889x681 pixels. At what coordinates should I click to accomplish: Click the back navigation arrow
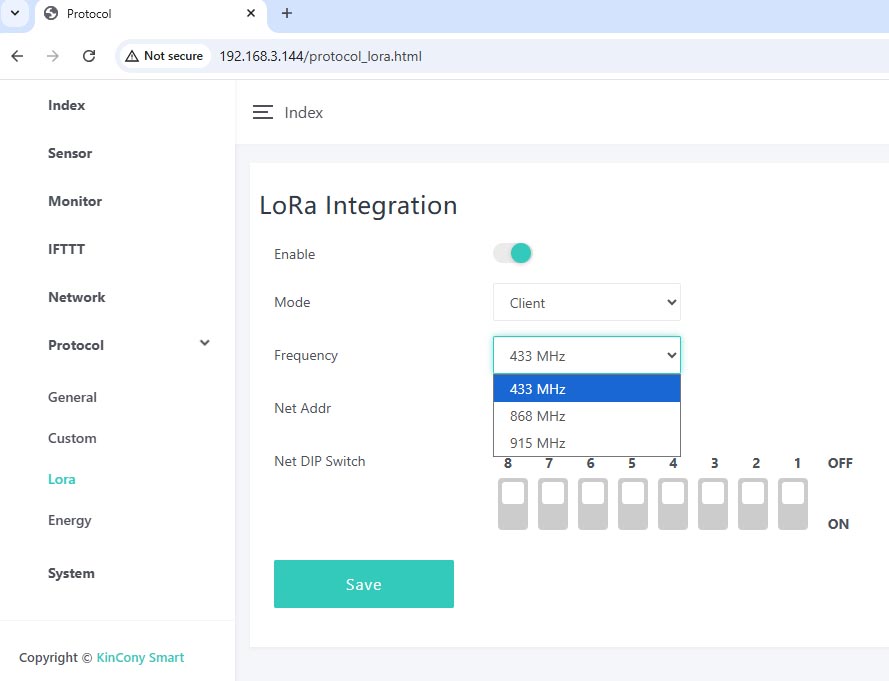pyautogui.click(x=17, y=56)
